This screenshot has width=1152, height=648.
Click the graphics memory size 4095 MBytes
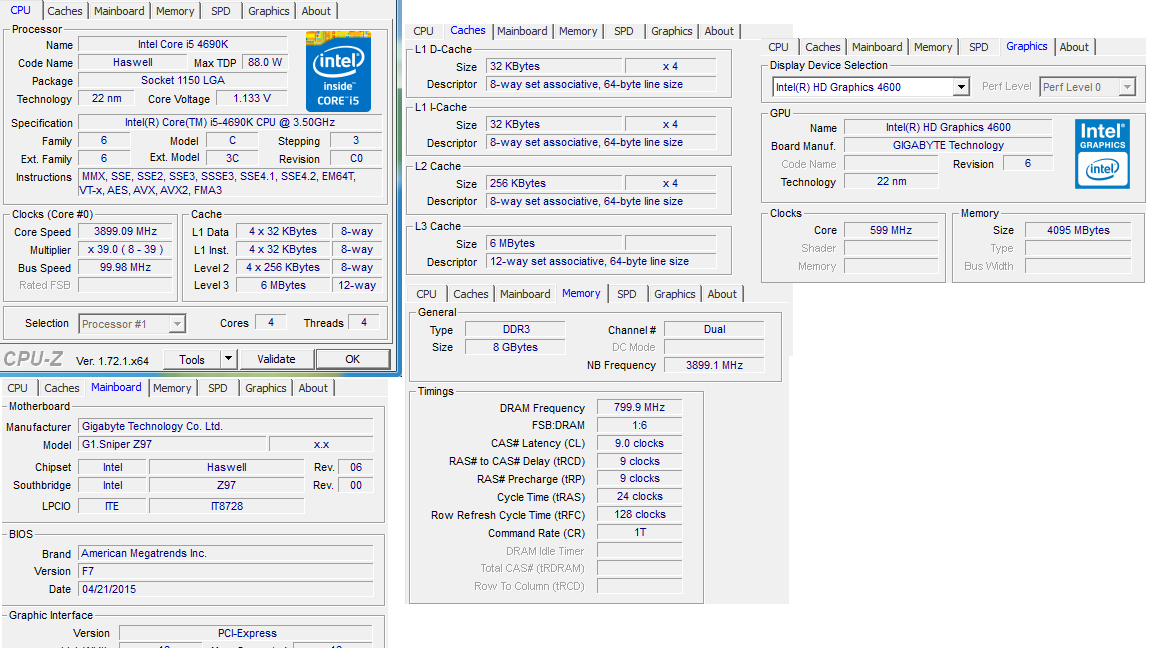point(1078,231)
